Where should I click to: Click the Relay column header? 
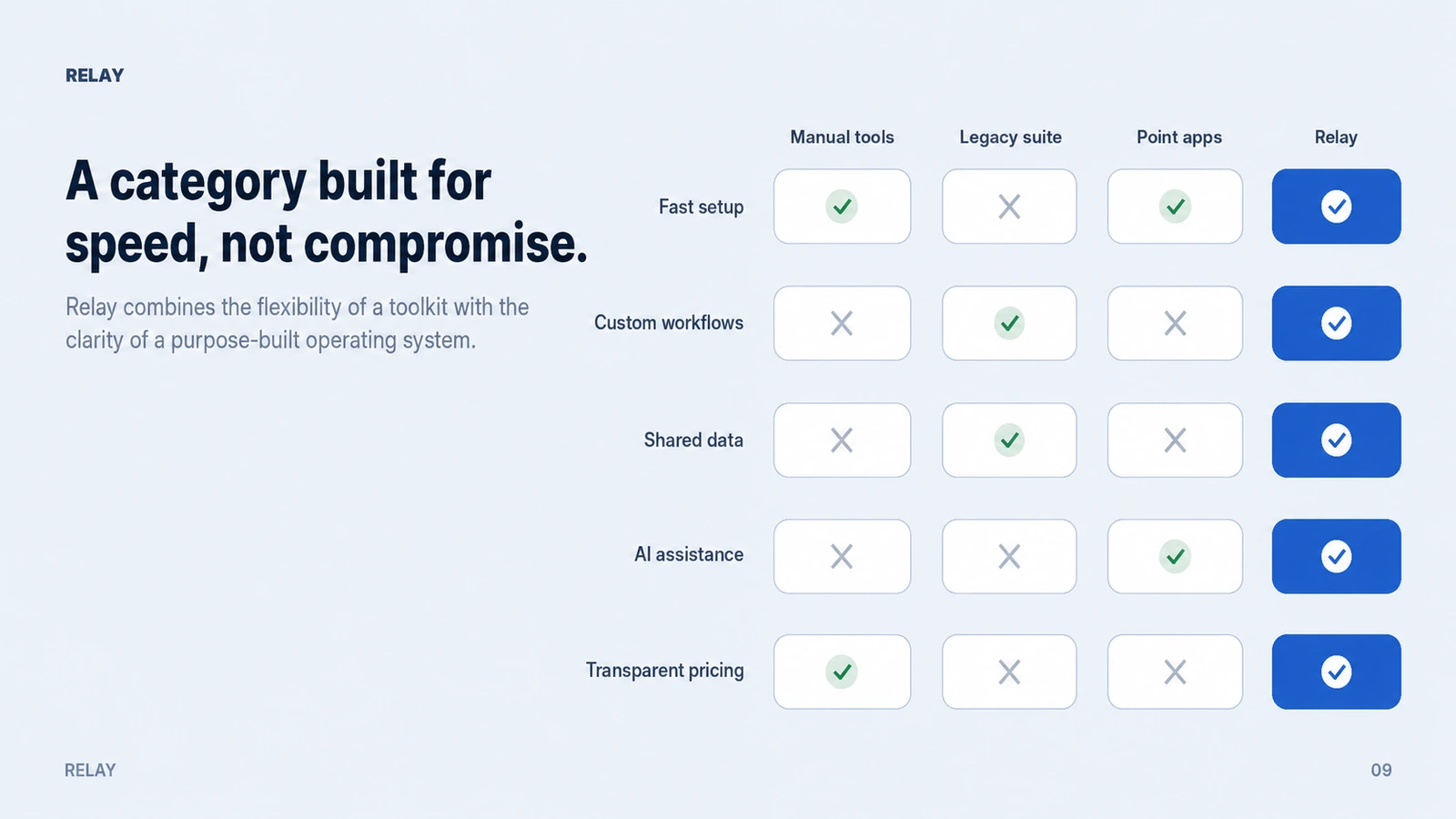coord(1336,137)
